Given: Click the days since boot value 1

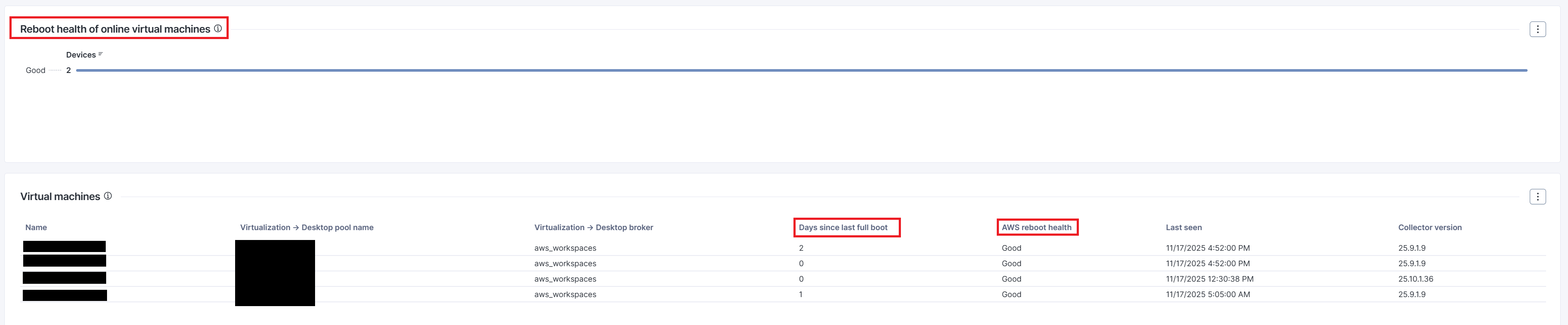Looking at the screenshot, I should click(800, 295).
